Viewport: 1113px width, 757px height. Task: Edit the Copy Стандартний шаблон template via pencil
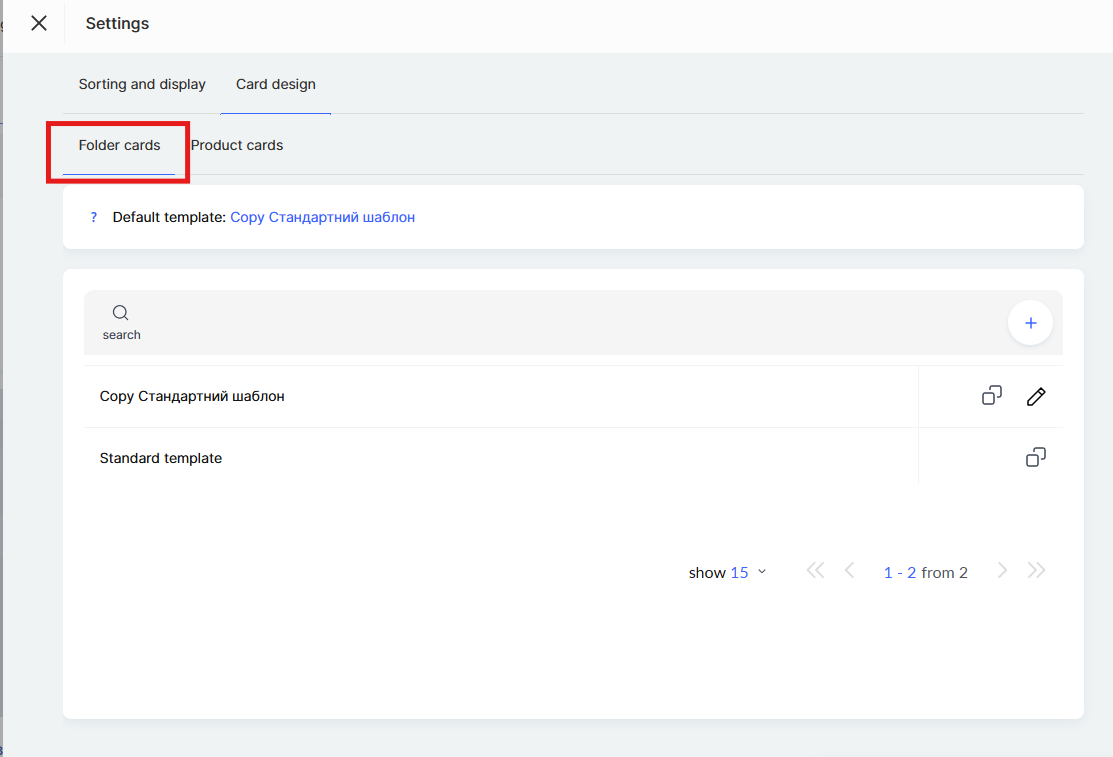pos(1036,397)
